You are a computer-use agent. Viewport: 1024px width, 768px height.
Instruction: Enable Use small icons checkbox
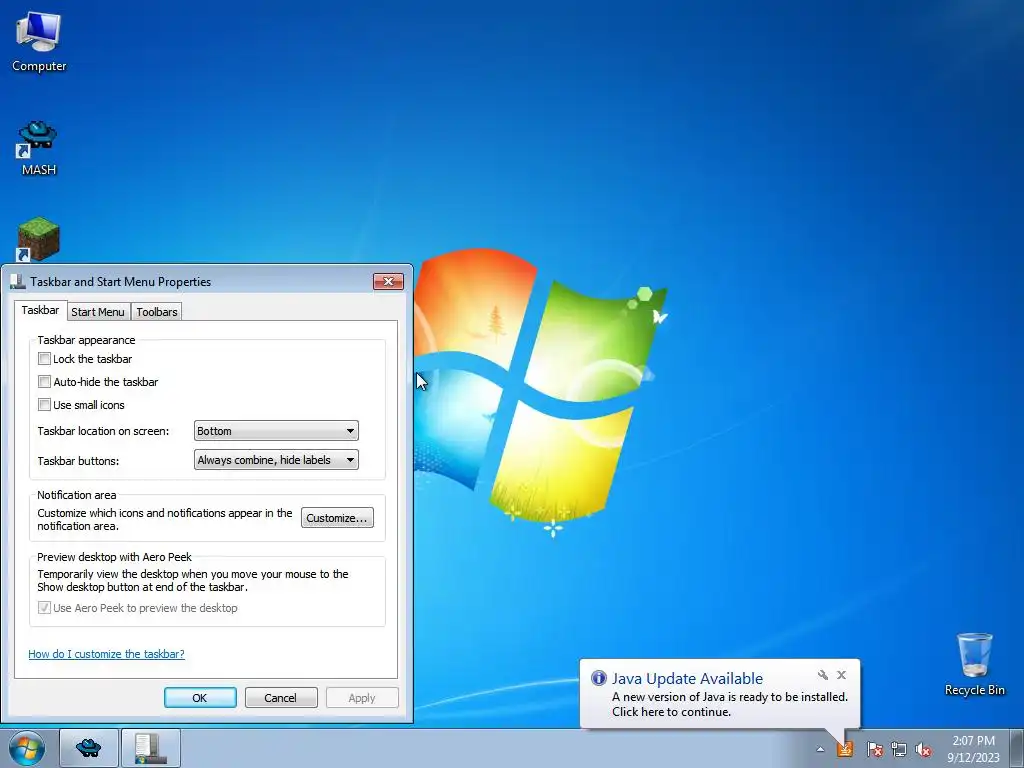pyautogui.click(x=44, y=404)
